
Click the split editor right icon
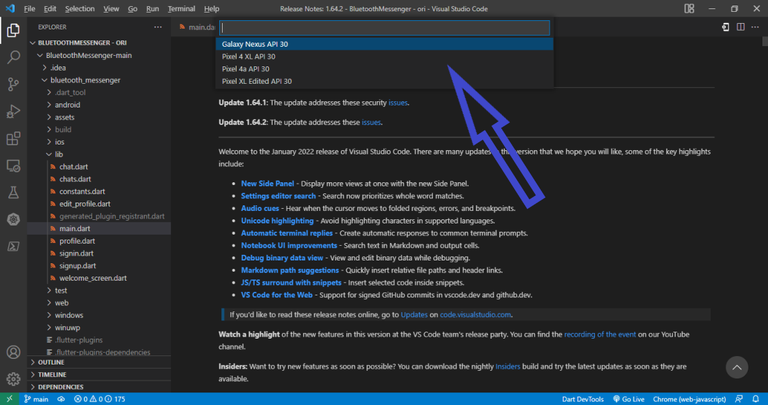point(741,27)
